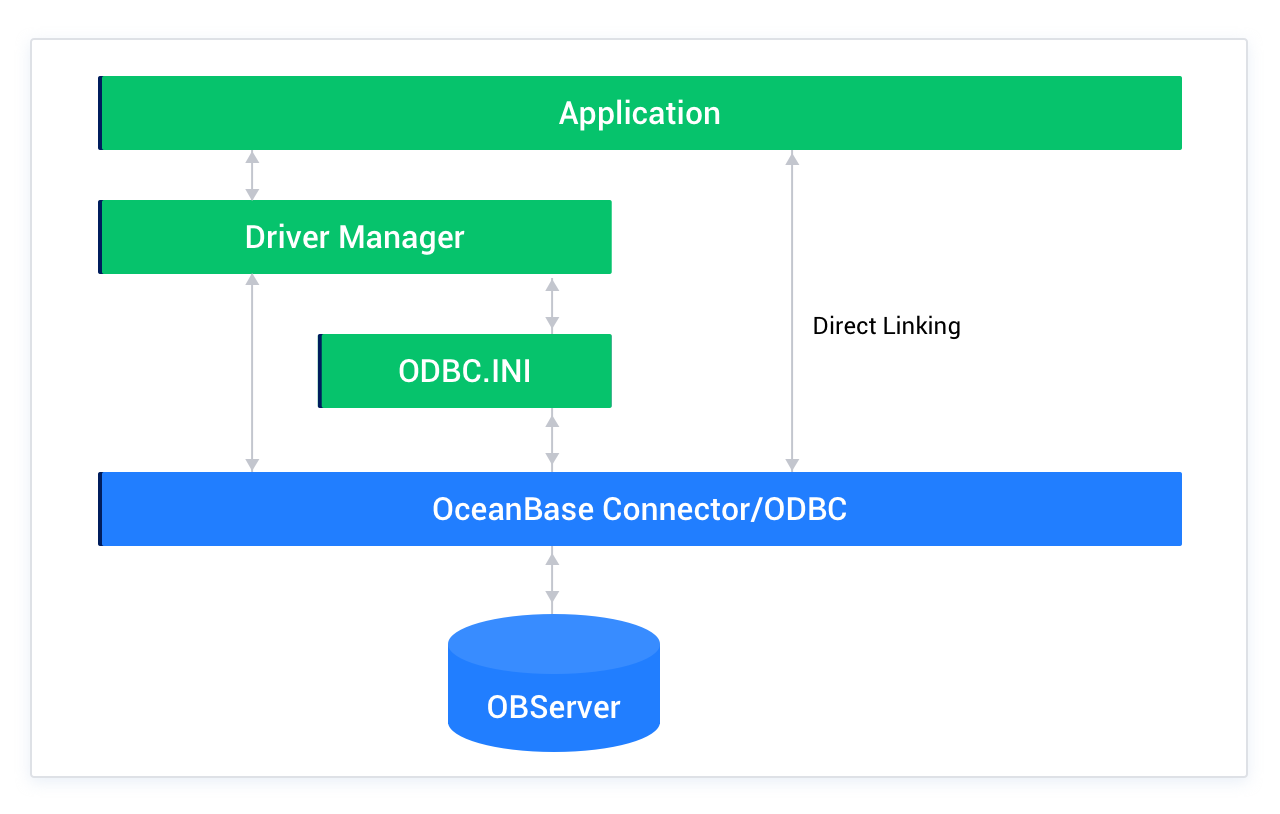Click the dark accent bar on Application block
The height and width of the screenshot is (814, 1280).
[101, 112]
